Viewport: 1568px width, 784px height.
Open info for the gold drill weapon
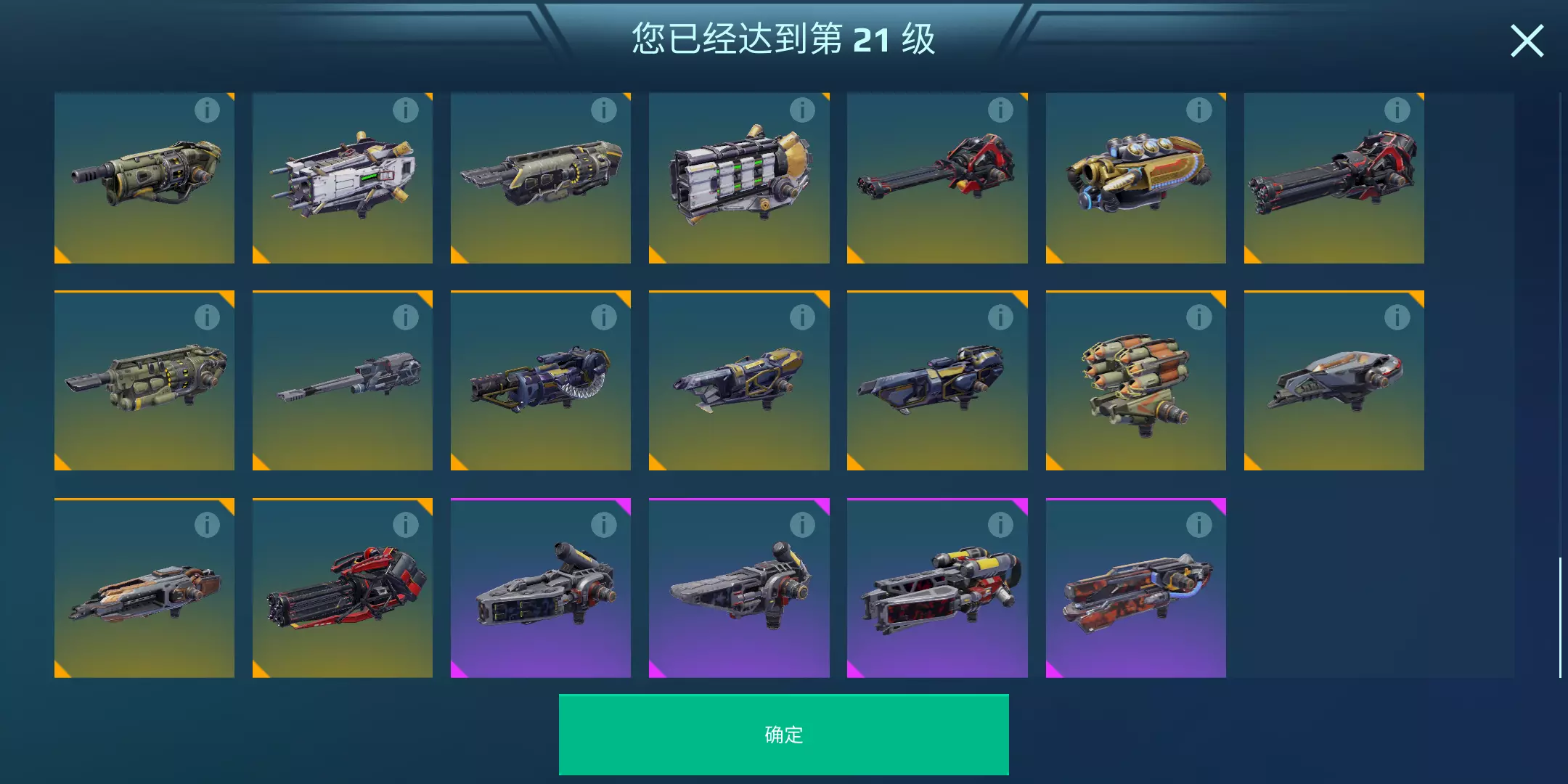(x=1199, y=110)
